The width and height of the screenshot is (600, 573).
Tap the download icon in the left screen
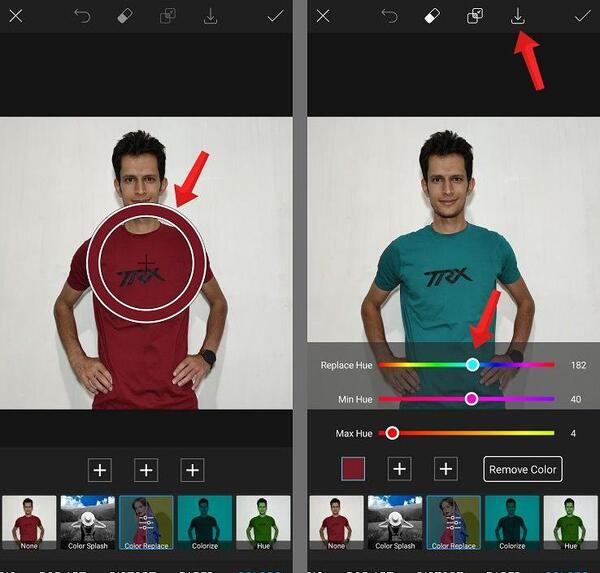coord(210,16)
